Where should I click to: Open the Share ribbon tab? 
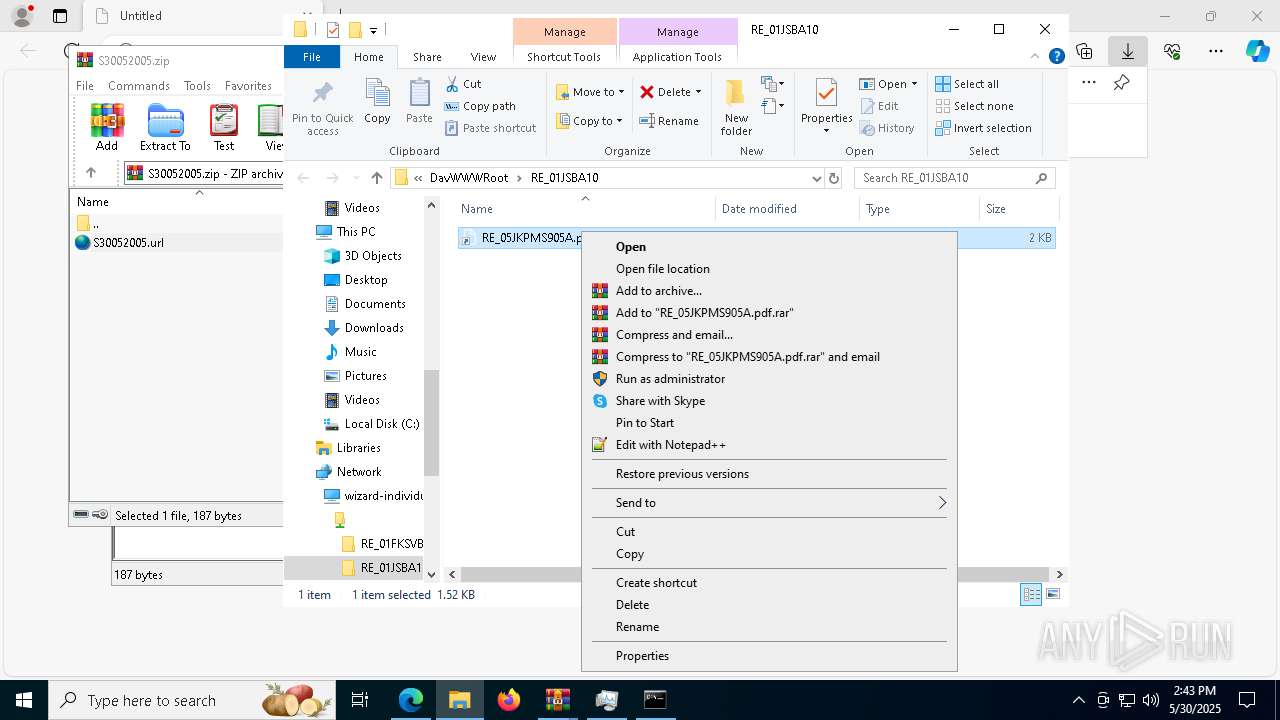click(427, 57)
